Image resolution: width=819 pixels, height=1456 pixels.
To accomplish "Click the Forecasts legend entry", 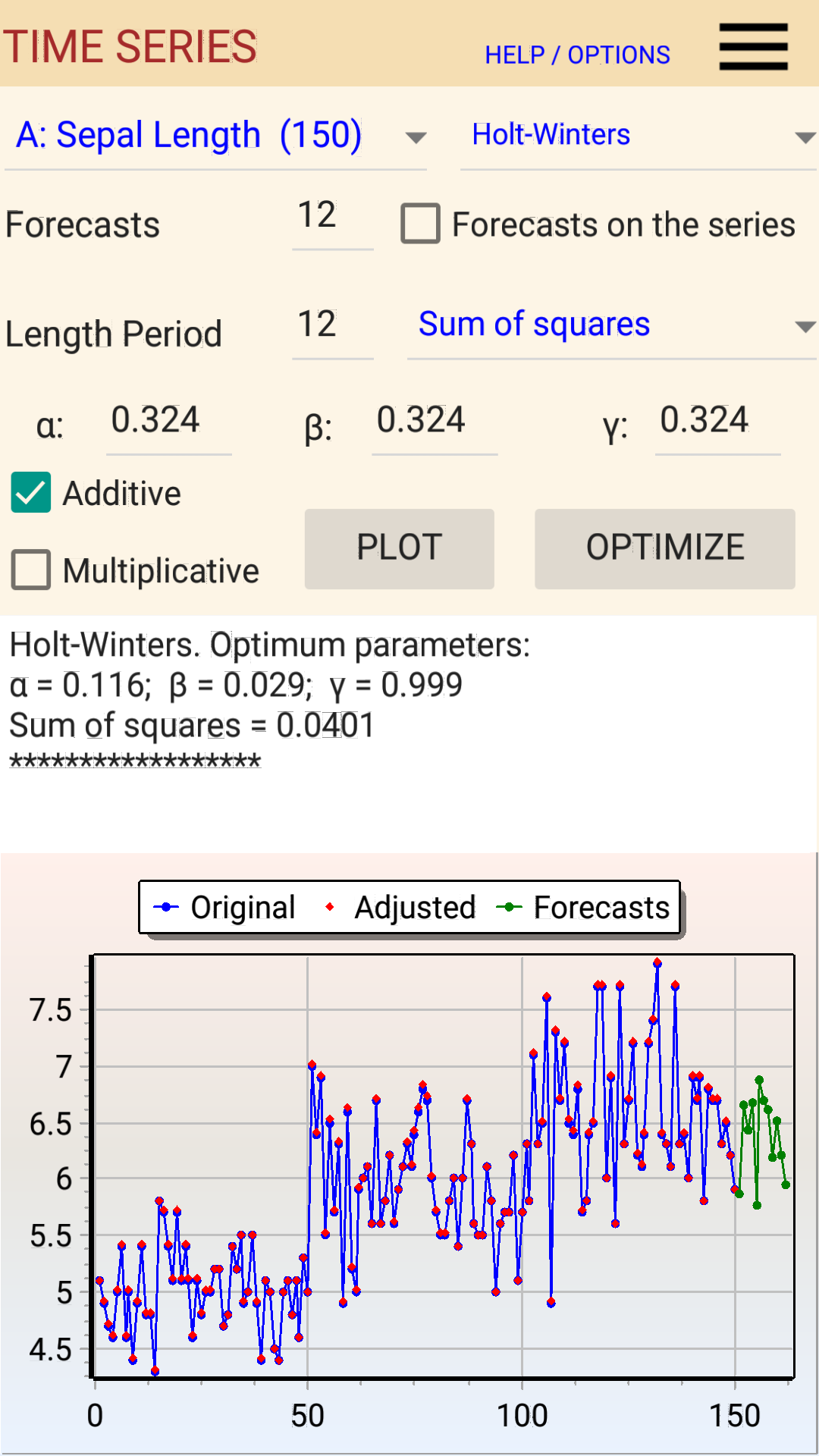I will pyautogui.click(x=583, y=908).
